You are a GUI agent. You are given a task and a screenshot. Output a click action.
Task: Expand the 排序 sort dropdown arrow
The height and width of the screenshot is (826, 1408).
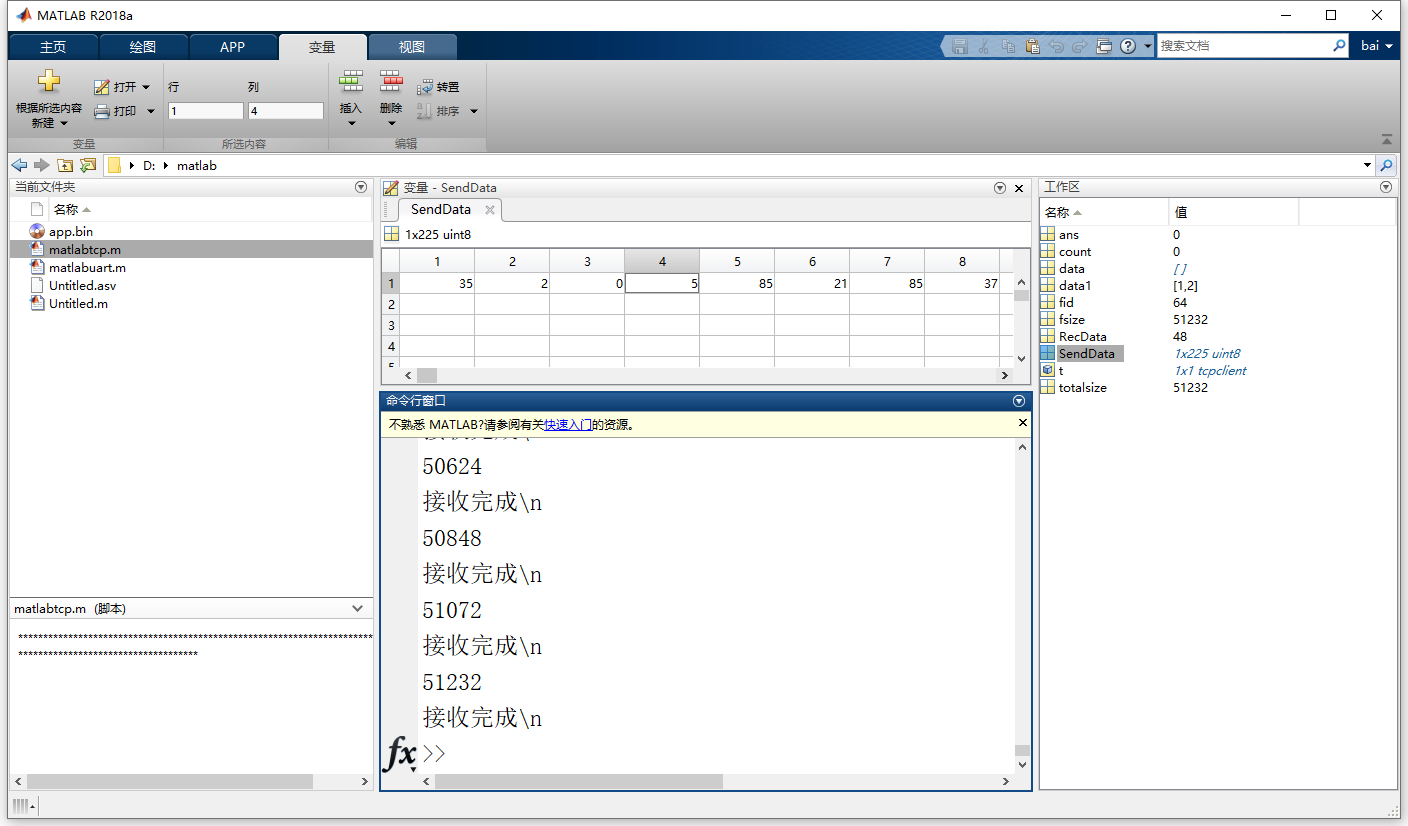(x=474, y=111)
